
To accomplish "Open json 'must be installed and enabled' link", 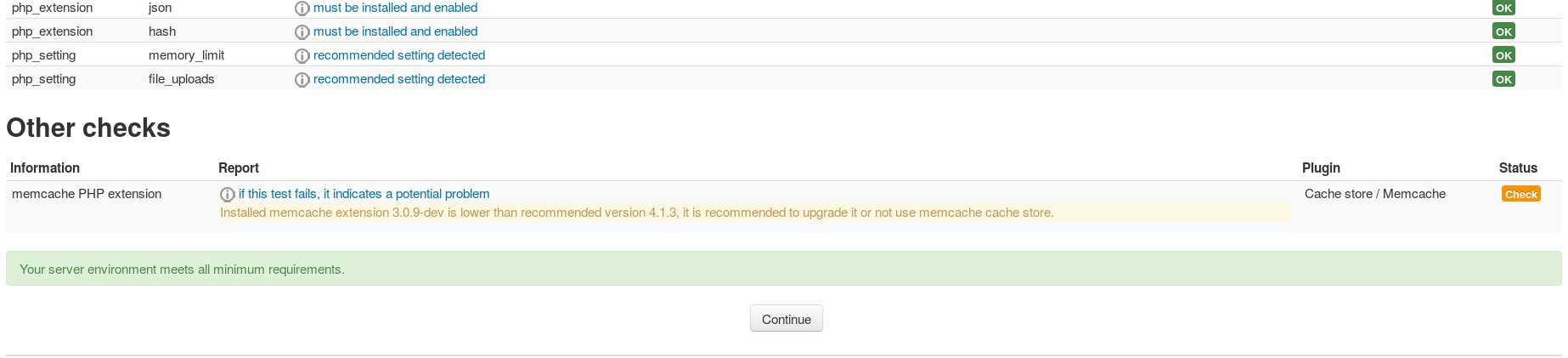I will pyautogui.click(x=395, y=8).
